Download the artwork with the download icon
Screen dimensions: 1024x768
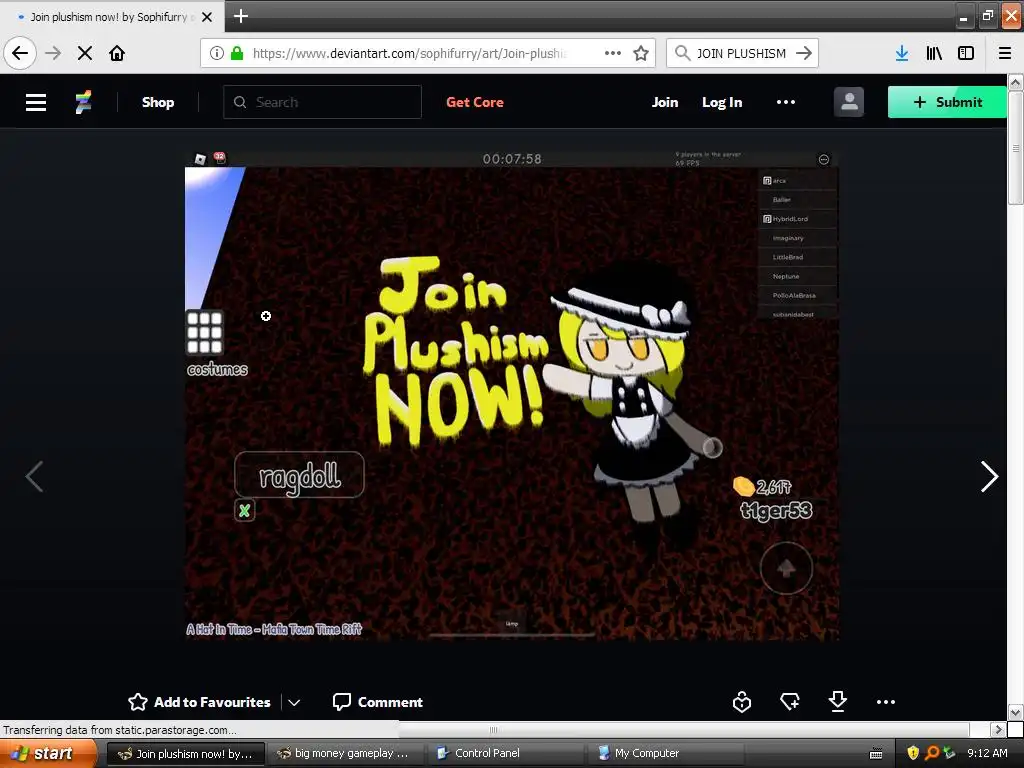(837, 701)
